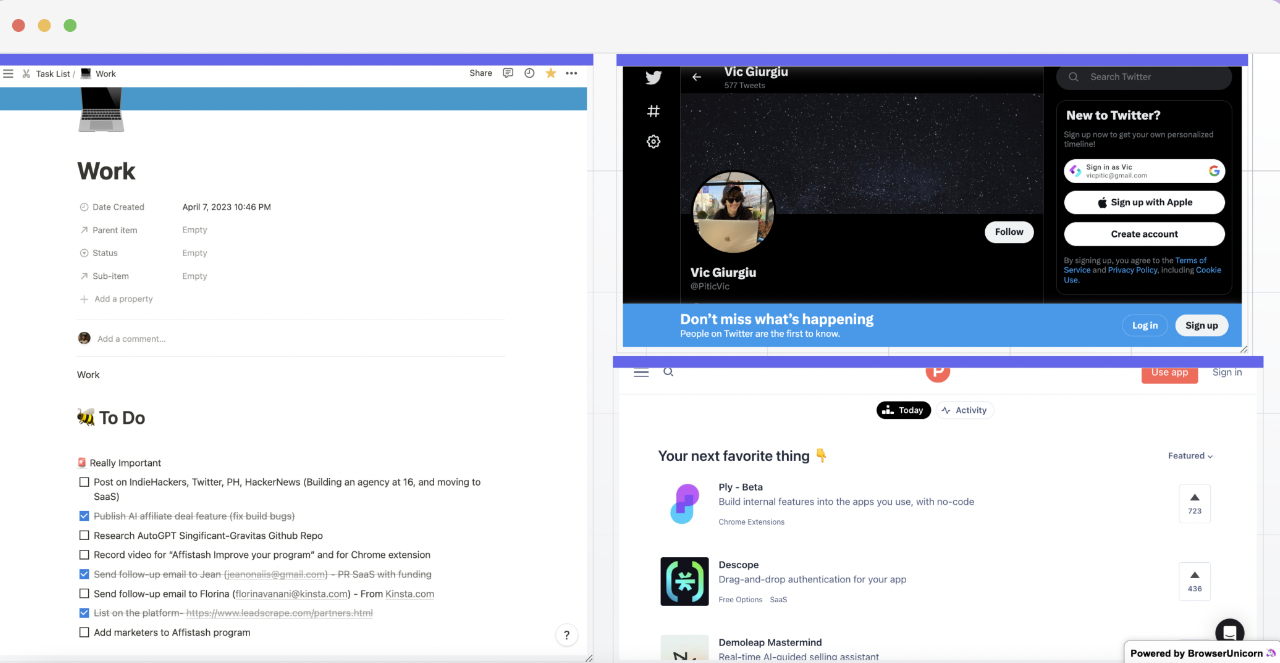The image size is (1280, 663).
Task: Open page history clock icon in Notion
Action: click(529, 73)
